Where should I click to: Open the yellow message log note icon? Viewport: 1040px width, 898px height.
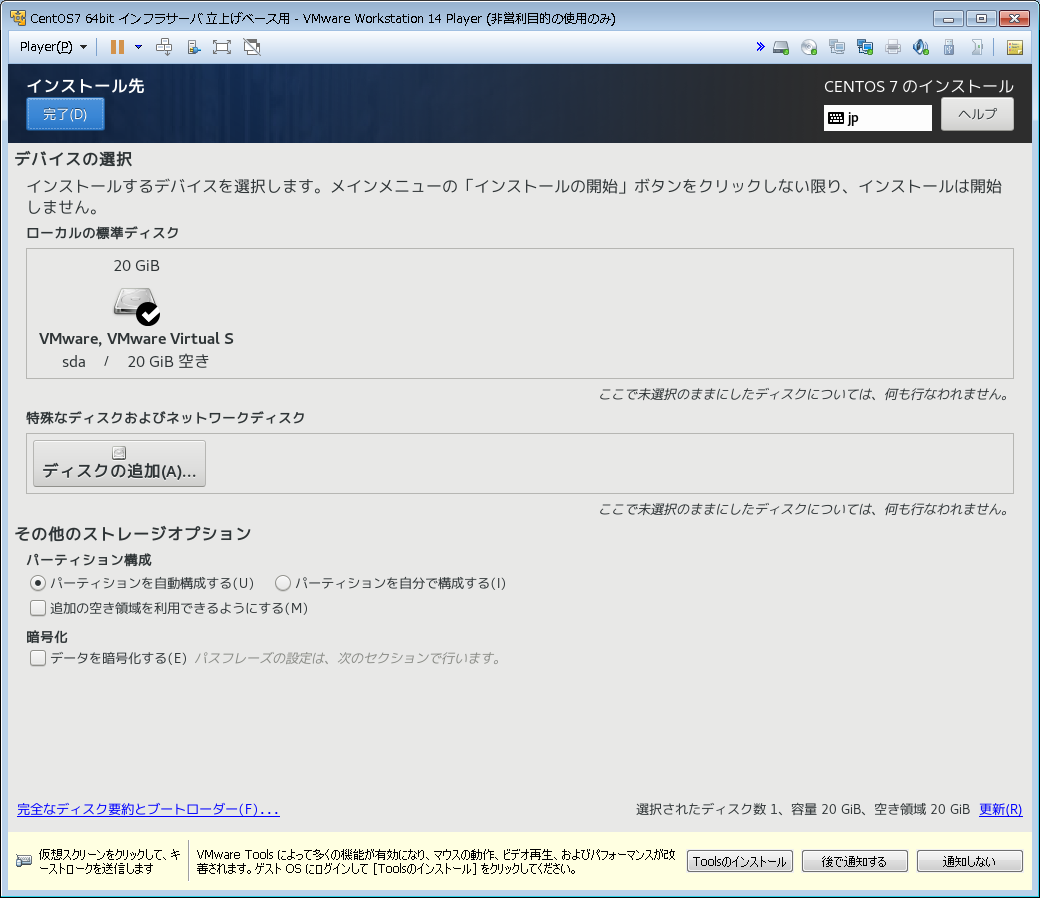click(1014, 48)
